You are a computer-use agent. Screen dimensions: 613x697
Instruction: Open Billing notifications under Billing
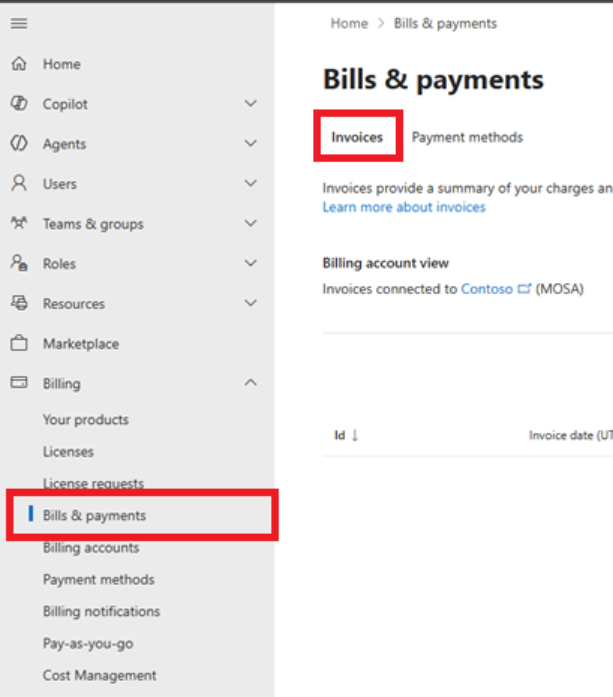coord(101,612)
